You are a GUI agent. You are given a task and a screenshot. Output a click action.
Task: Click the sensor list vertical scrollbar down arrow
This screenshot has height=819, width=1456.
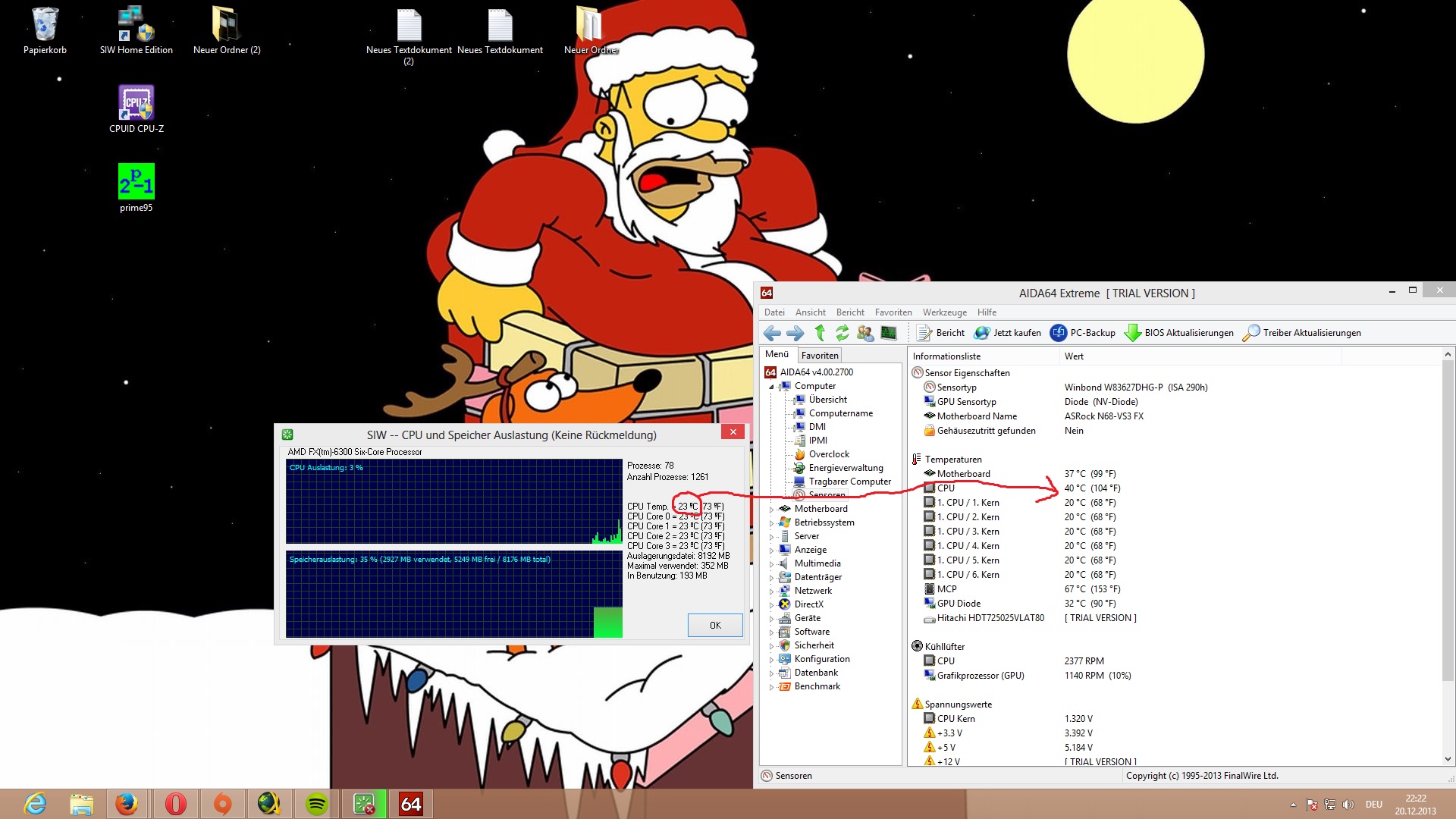click(x=1448, y=759)
